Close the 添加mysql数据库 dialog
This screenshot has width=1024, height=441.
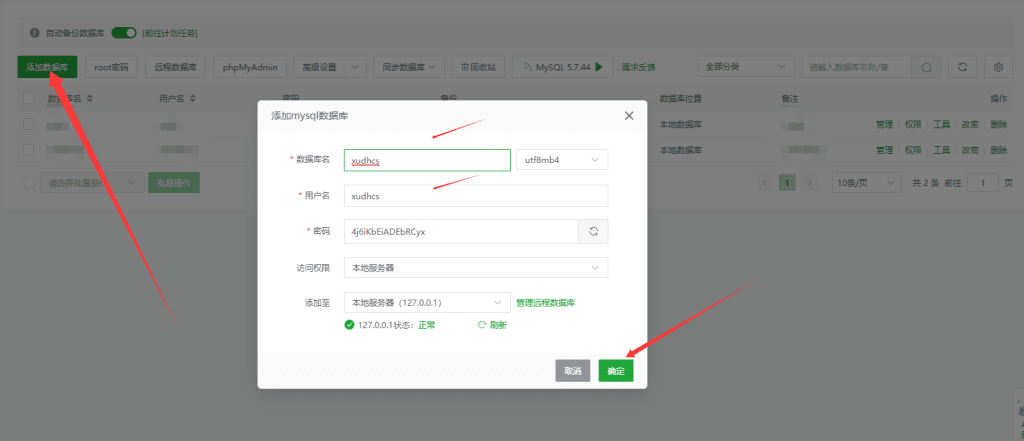[629, 116]
